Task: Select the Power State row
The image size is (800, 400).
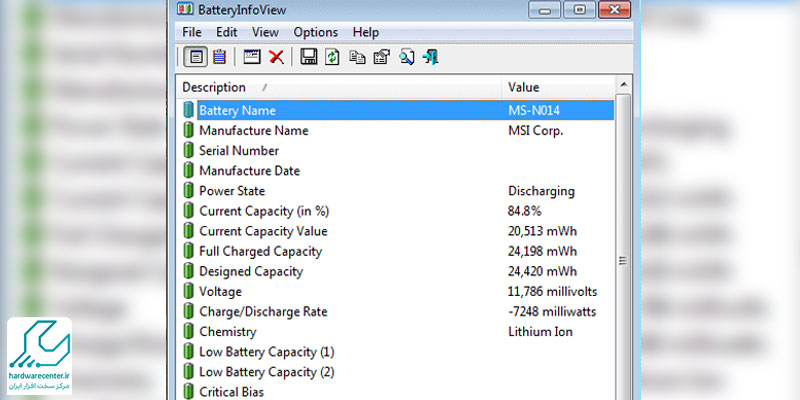Action: tap(396, 191)
